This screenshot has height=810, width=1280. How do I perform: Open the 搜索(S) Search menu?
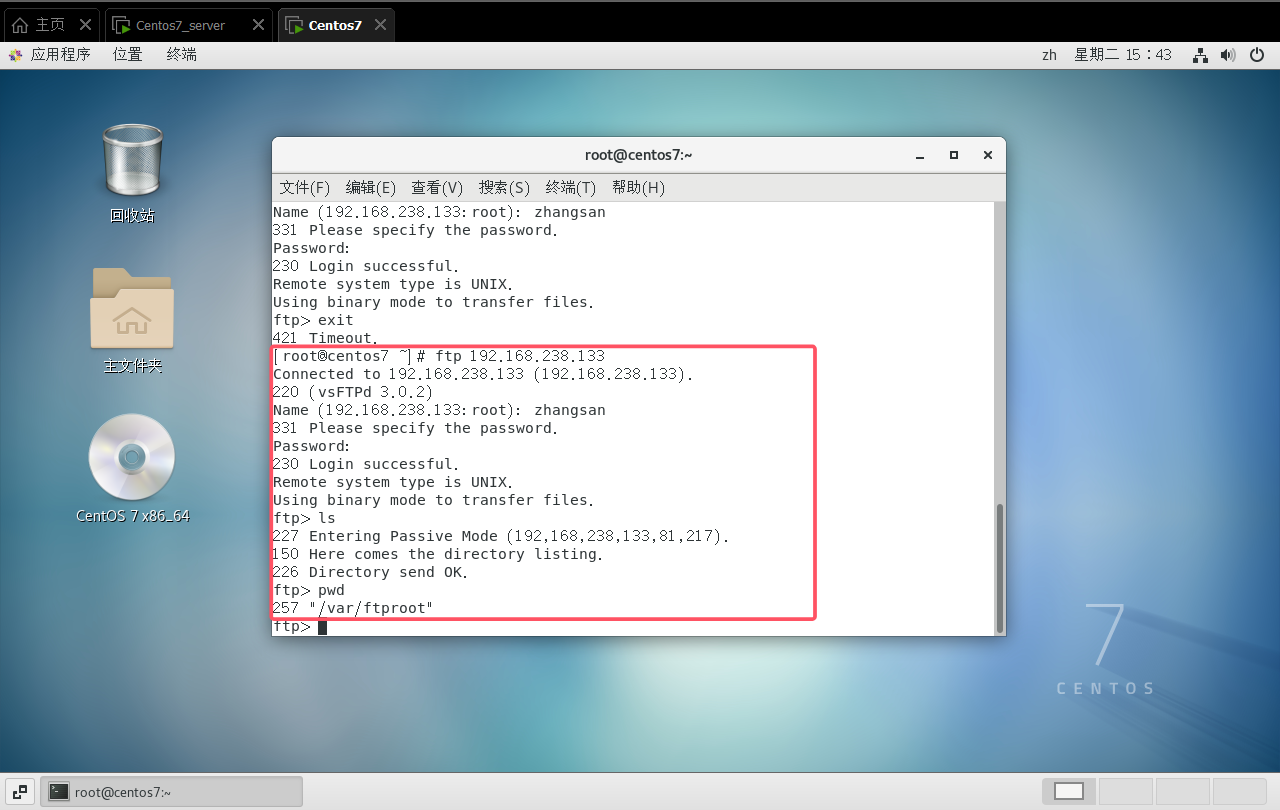pos(504,187)
